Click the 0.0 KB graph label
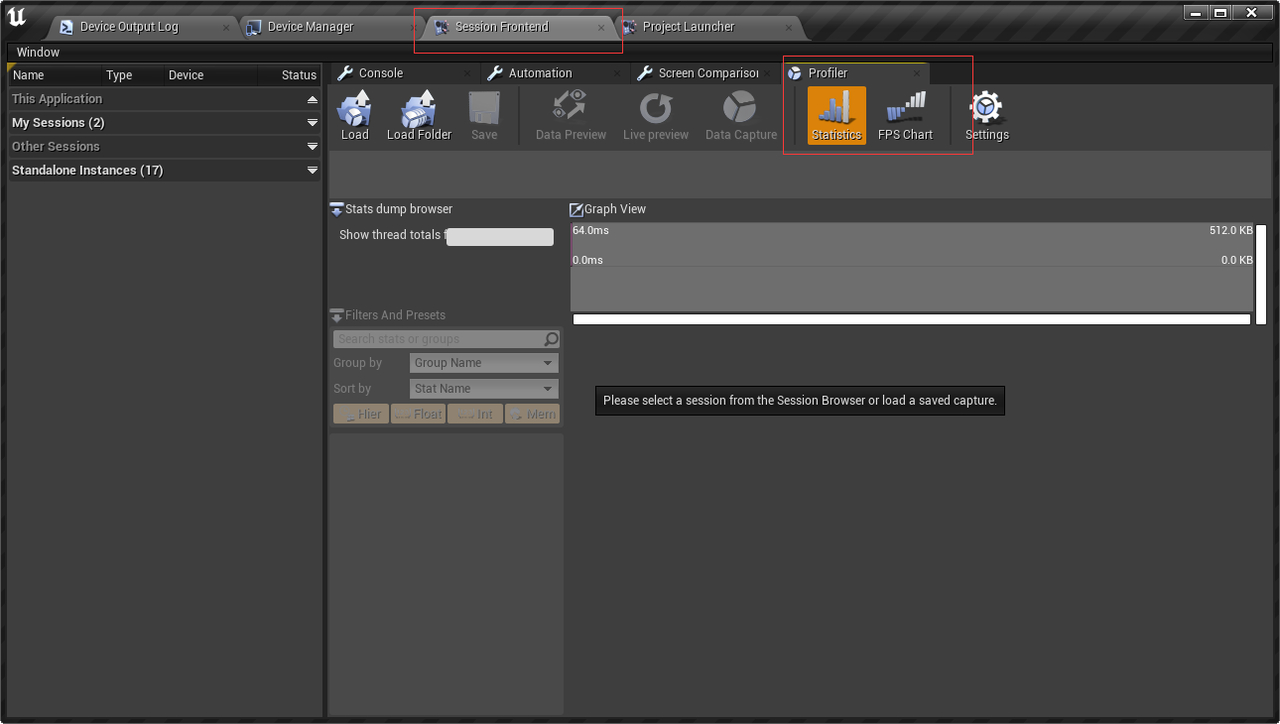The height and width of the screenshot is (724, 1280). [x=1237, y=260]
